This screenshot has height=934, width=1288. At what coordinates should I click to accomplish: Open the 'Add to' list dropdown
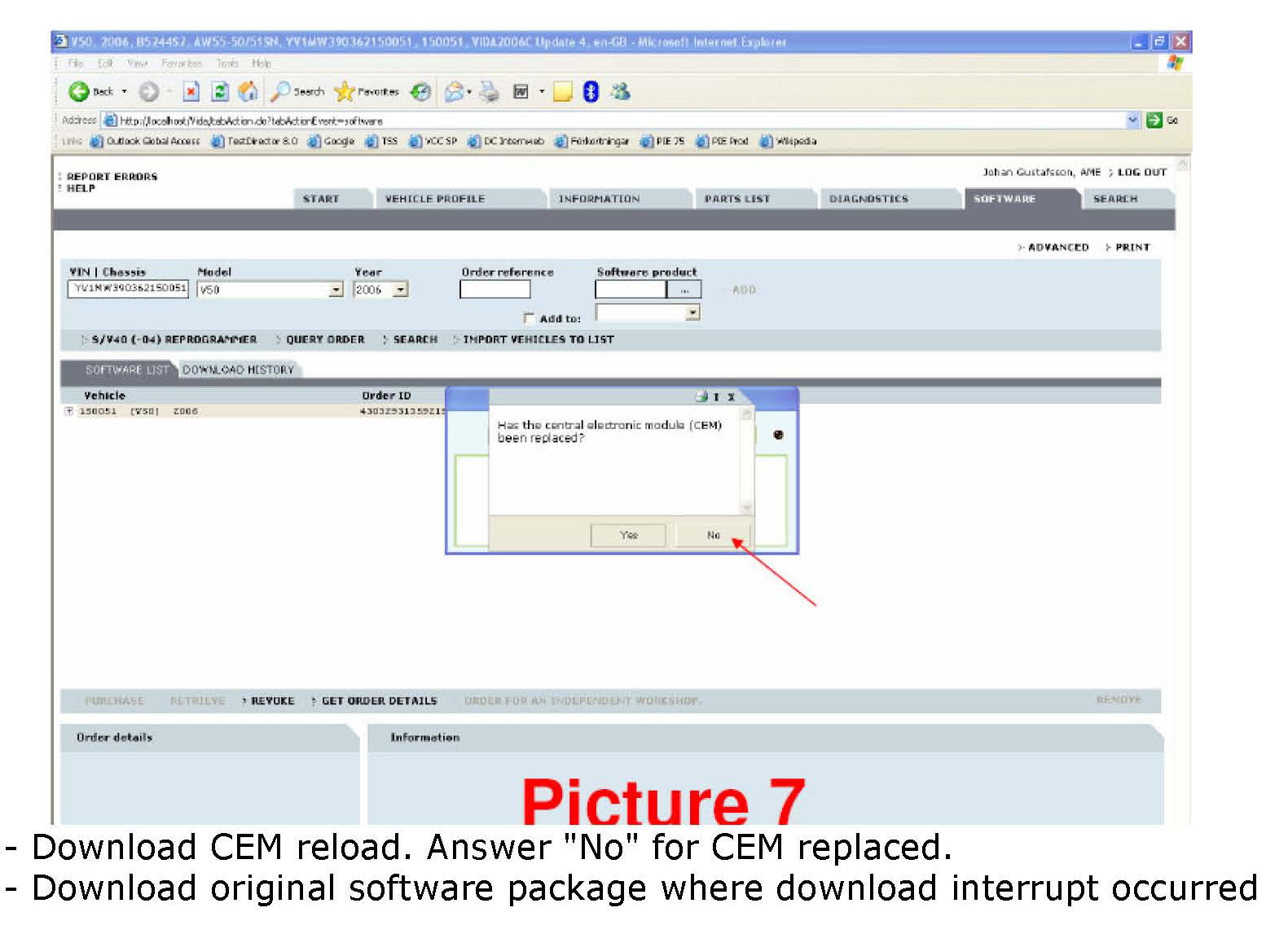pos(692,313)
